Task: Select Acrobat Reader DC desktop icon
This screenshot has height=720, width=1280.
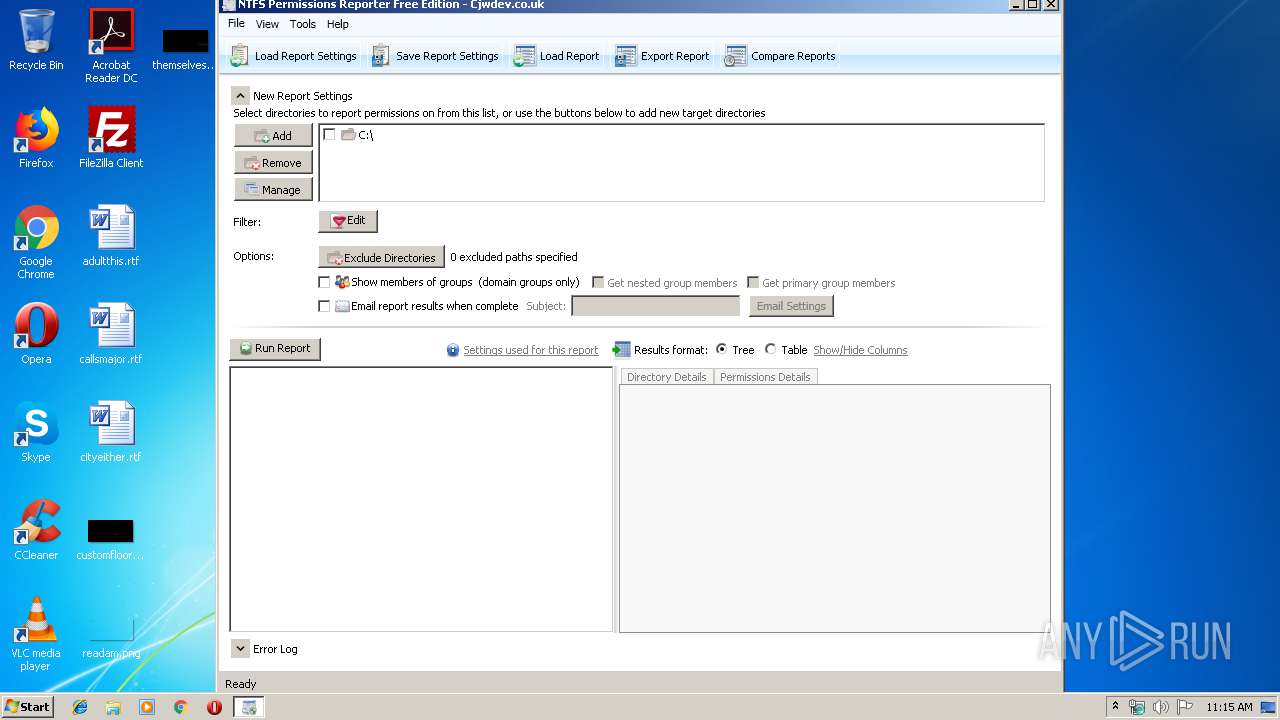Action: [111, 45]
